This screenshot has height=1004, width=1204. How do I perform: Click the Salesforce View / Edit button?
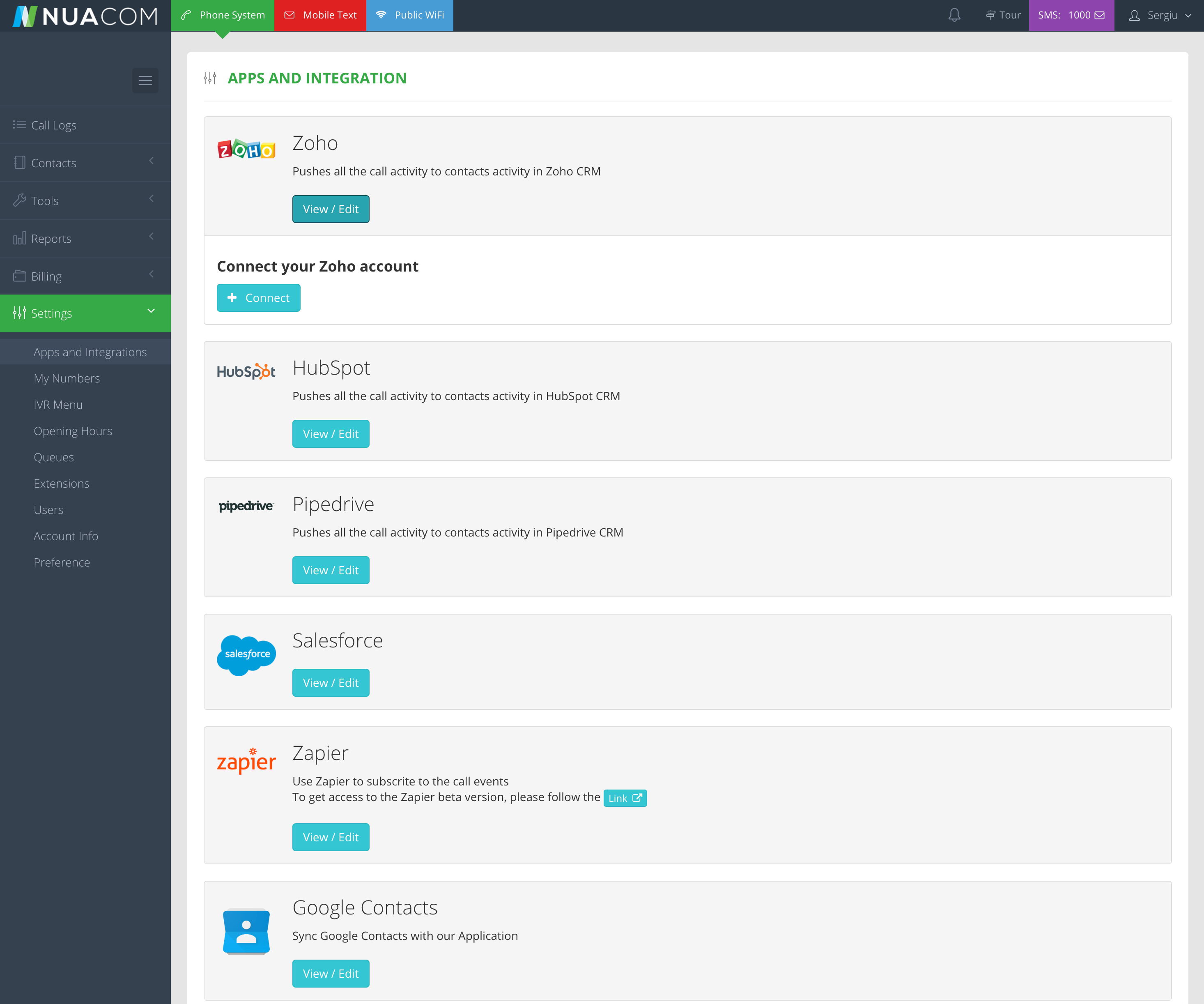point(331,683)
